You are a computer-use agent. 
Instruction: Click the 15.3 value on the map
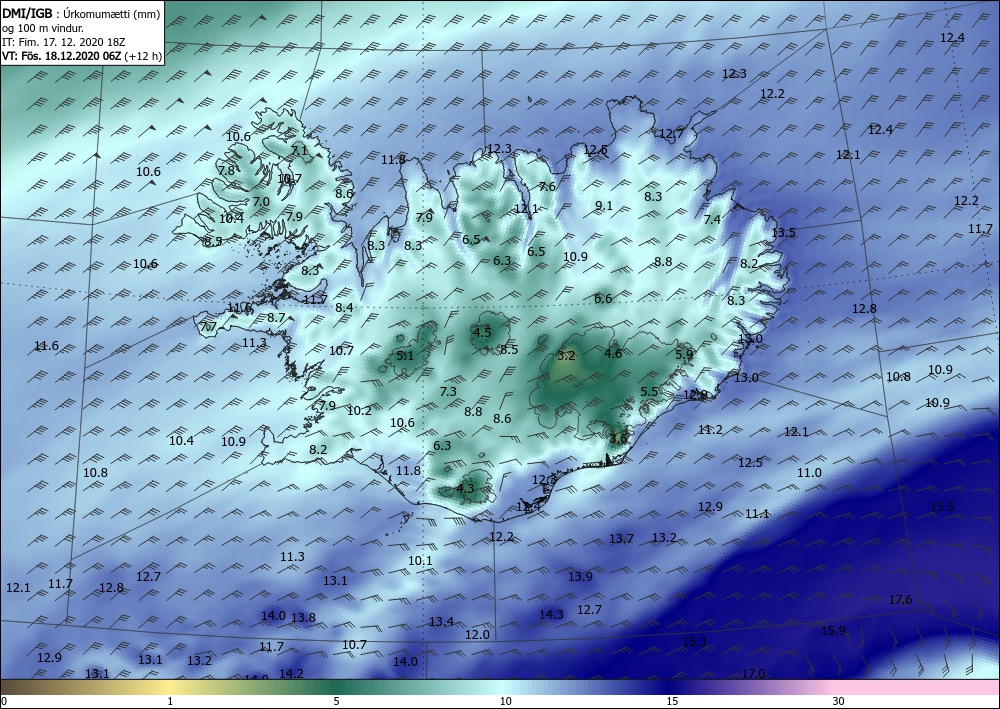click(695, 641)
